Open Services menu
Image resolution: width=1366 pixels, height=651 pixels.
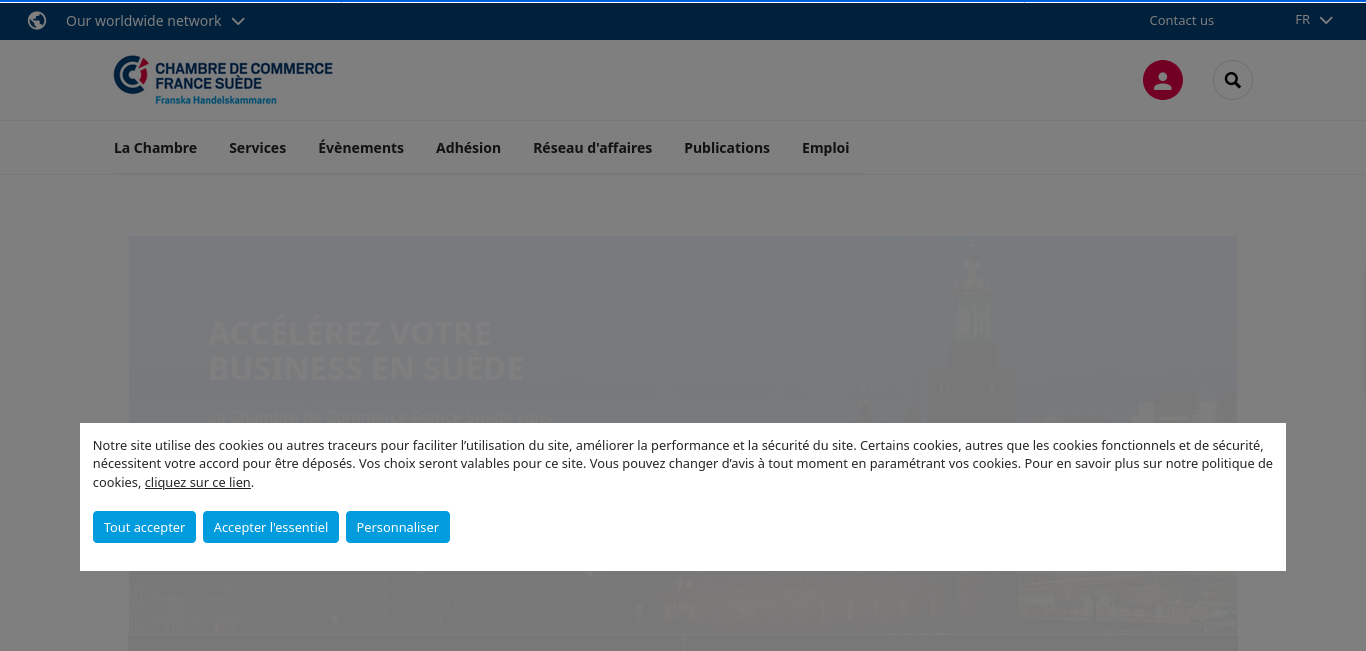[x=257, y=148]
